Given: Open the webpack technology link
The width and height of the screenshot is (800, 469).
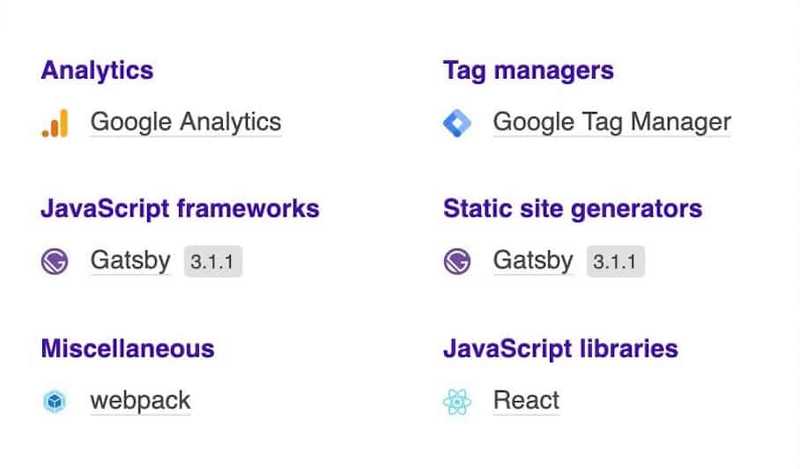Looking at the screenshot, I should coord(140,401).
